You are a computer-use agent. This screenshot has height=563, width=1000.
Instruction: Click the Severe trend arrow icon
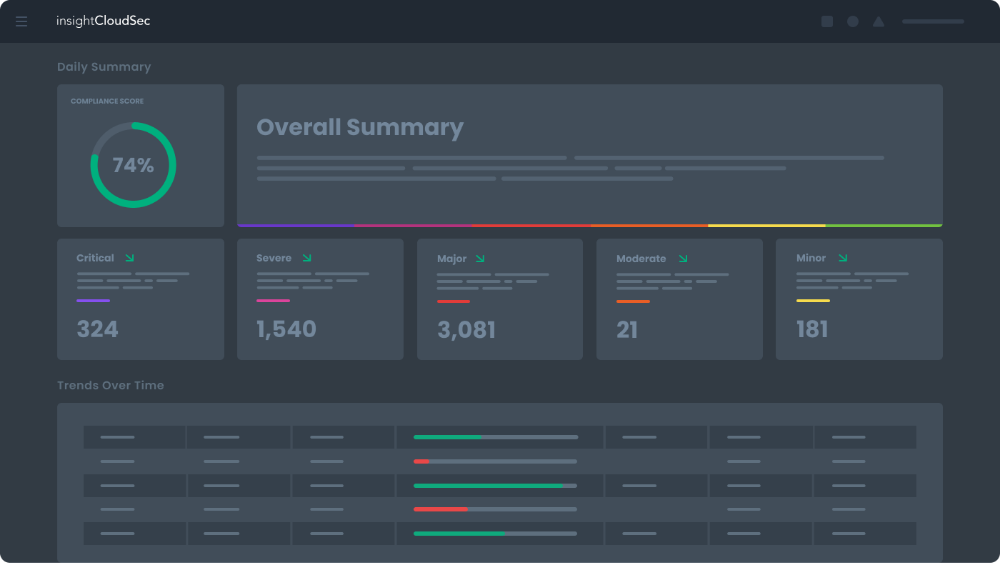point(307,258)
